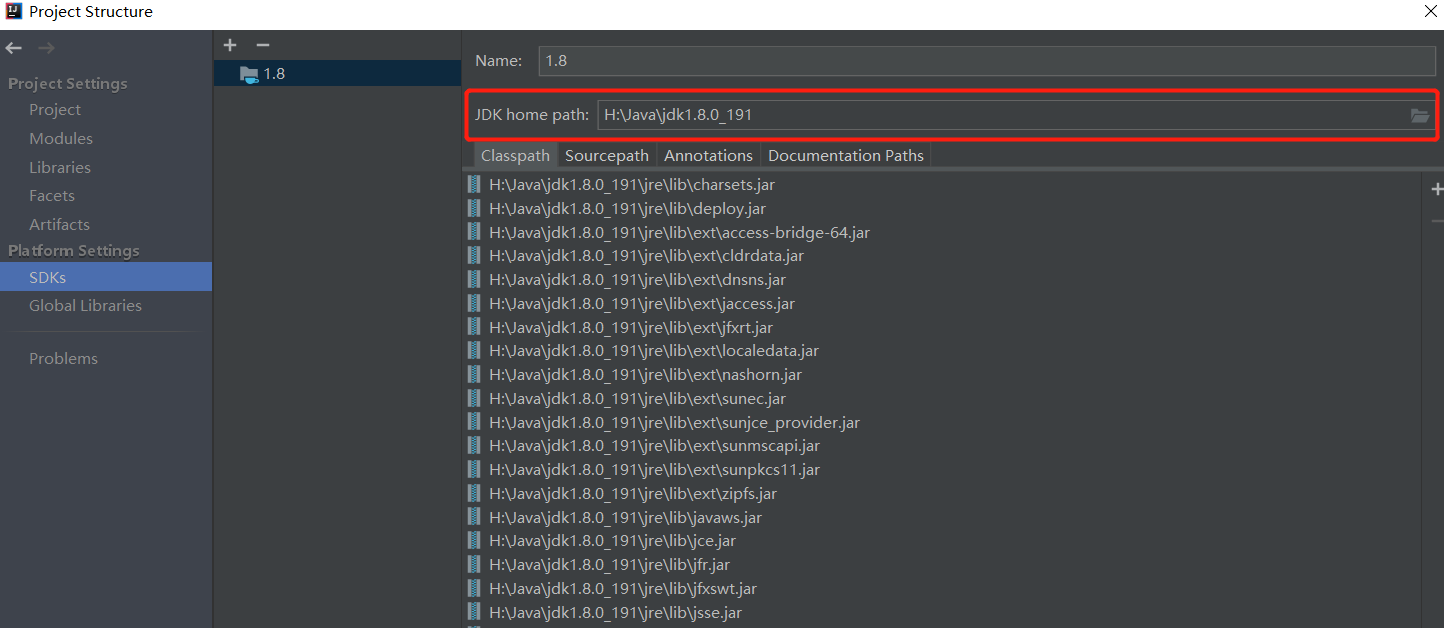1444x628 pixels.
Task: Click the back navigation arrow
Action: pyautogui.click(x=14, y=48)
